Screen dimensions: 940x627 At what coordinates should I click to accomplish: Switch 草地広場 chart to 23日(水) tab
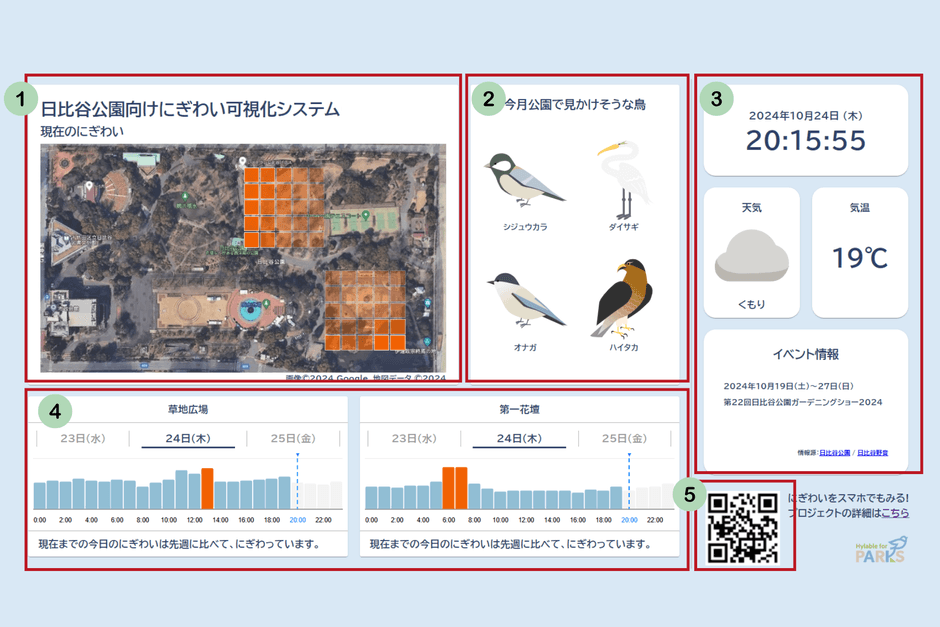tap(82, 438)
